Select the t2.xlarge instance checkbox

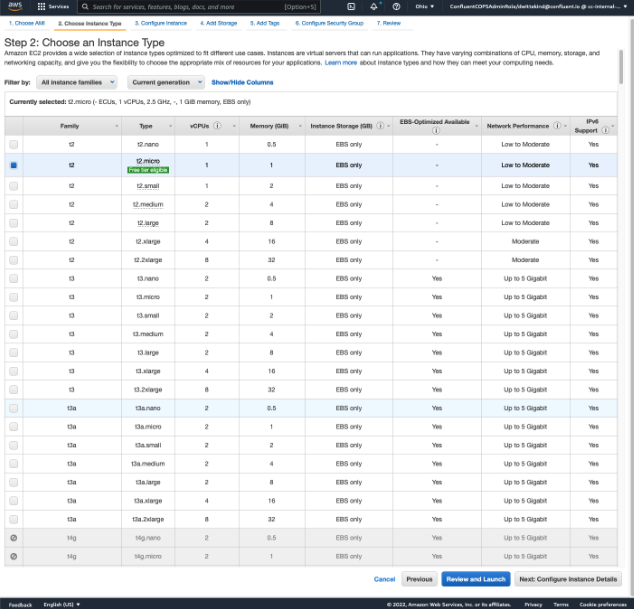[x=13, y=241]
